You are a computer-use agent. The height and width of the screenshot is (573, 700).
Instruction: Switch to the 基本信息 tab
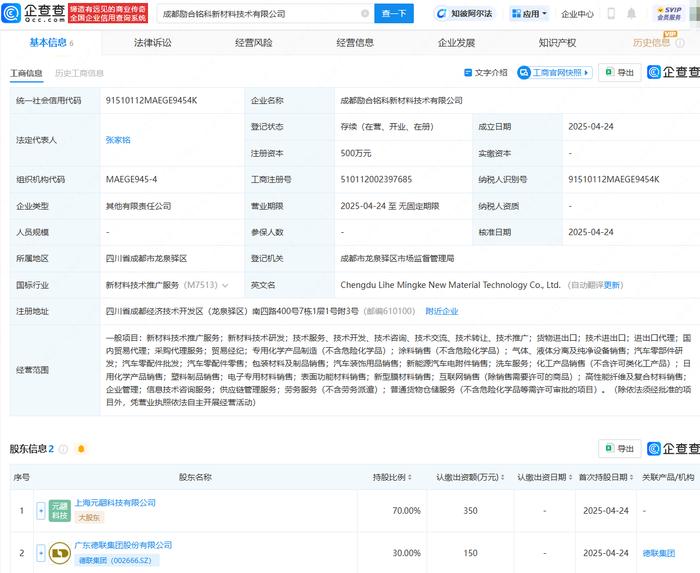(51, 43)
